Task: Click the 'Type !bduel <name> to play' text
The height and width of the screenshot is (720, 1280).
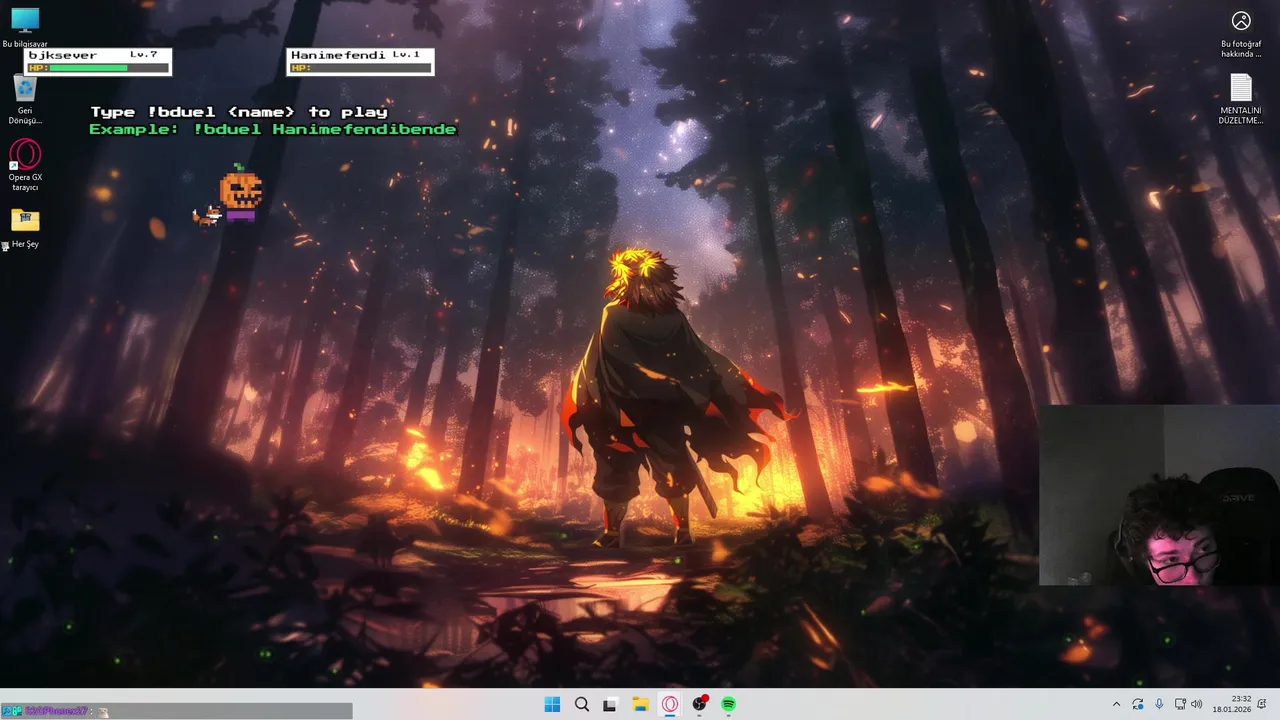Action: click(239, 112)
